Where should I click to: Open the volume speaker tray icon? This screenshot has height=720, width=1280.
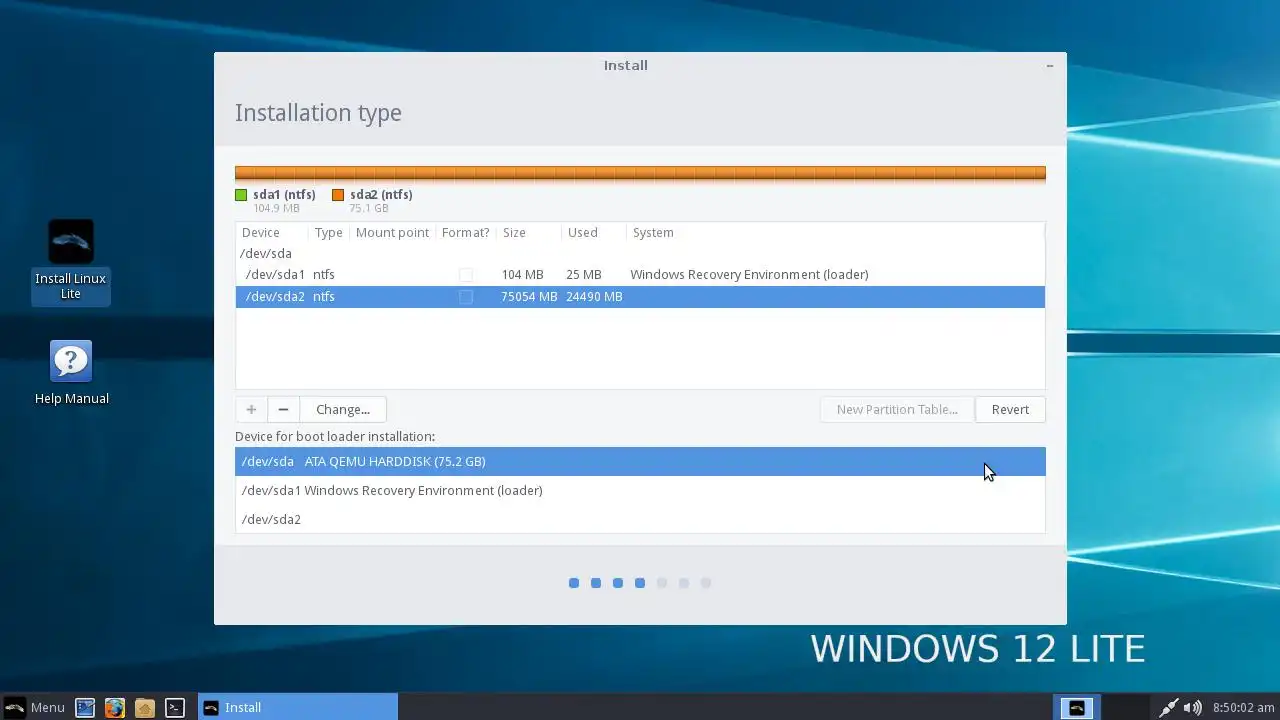tap(1193, 707)
